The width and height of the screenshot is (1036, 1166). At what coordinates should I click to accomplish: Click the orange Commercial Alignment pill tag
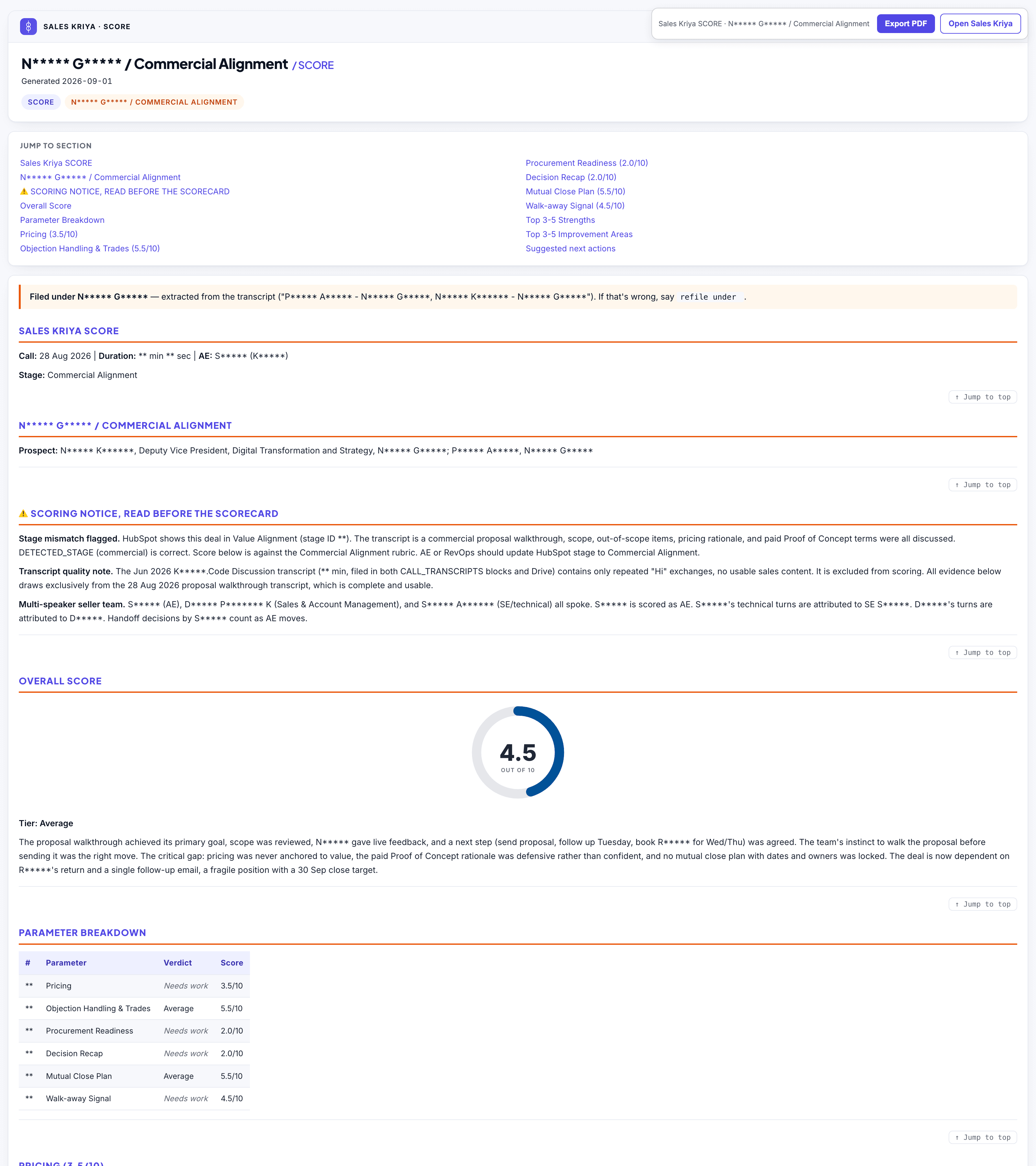[x=154, y=102]
